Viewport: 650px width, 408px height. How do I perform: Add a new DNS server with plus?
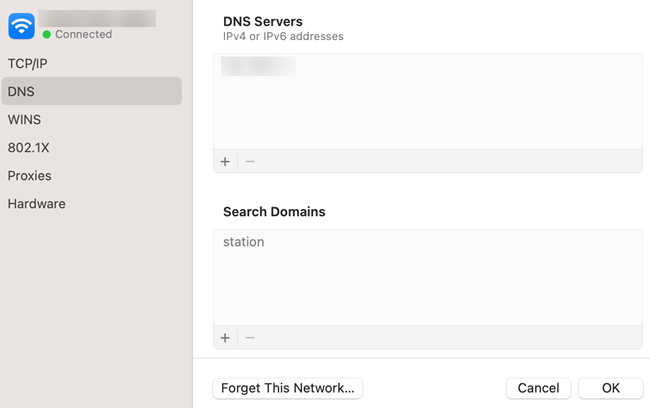click(x=225, y=162)
